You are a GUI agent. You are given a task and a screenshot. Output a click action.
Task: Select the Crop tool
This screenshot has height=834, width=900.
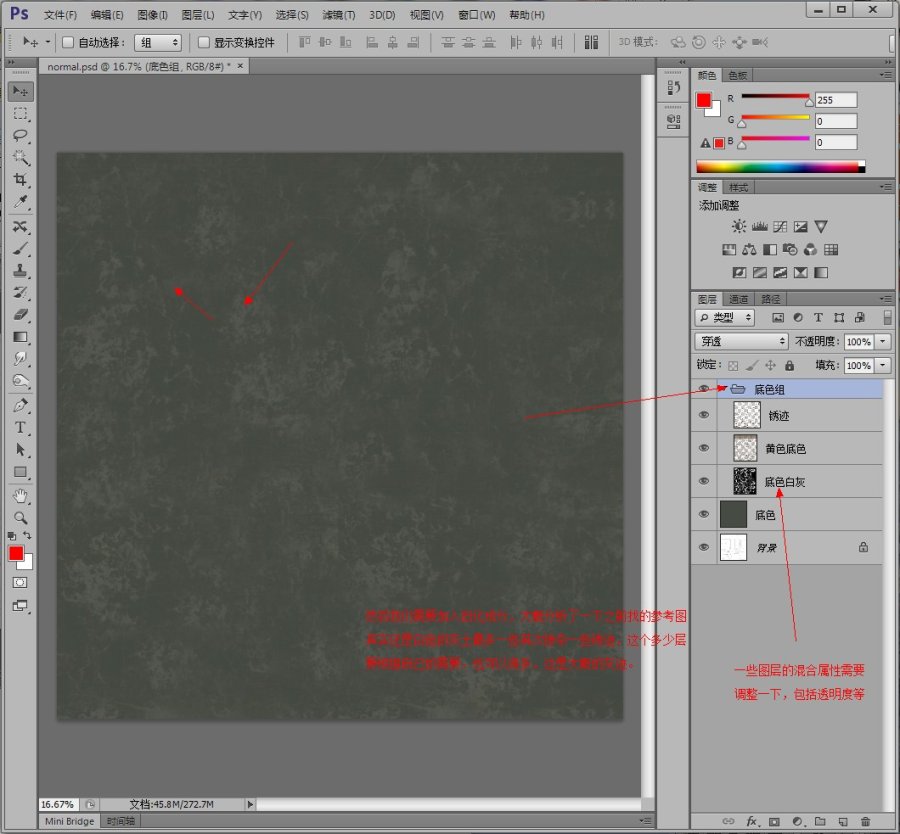(x=20, y=180)
